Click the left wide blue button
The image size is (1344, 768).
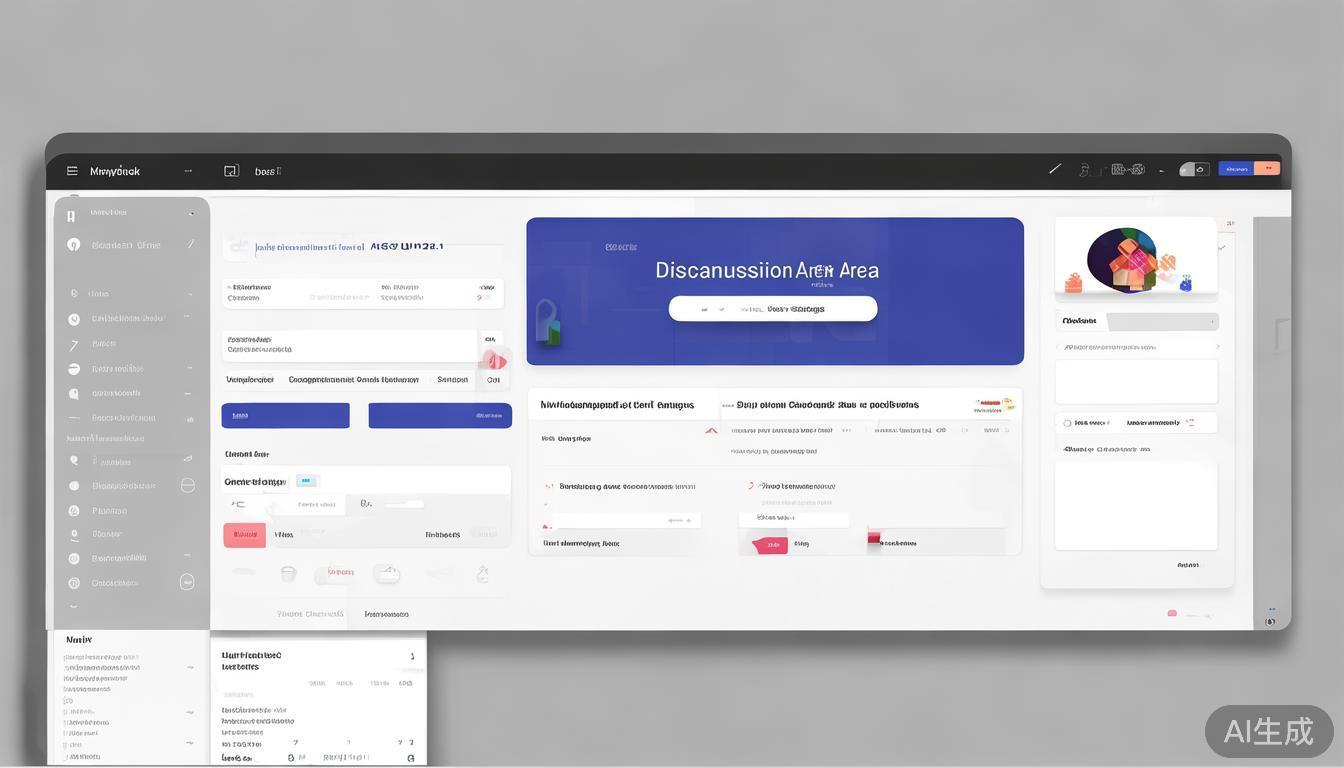(x=285, y=415)
